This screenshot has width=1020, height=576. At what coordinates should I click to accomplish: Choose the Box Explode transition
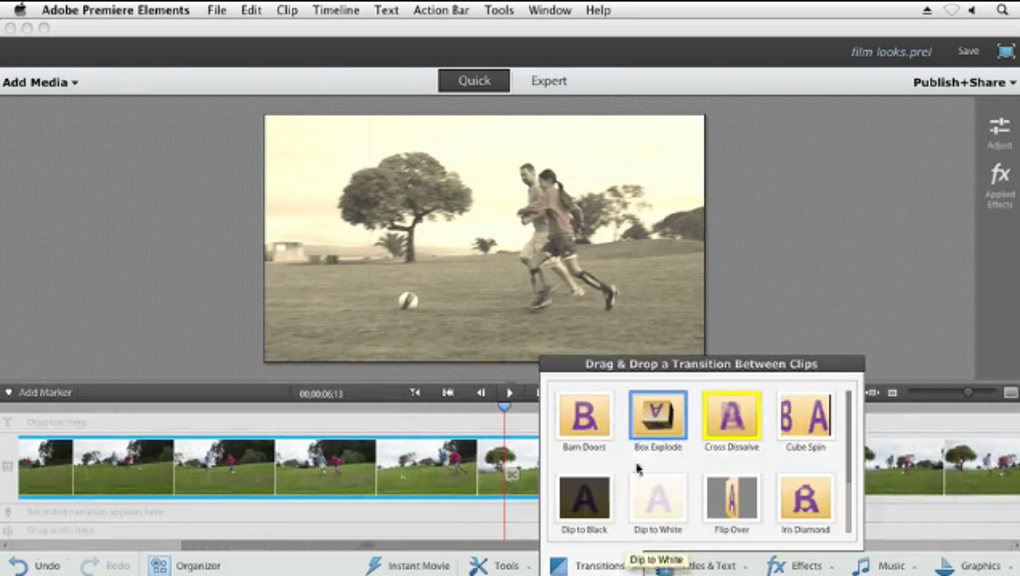coord(657,415)
